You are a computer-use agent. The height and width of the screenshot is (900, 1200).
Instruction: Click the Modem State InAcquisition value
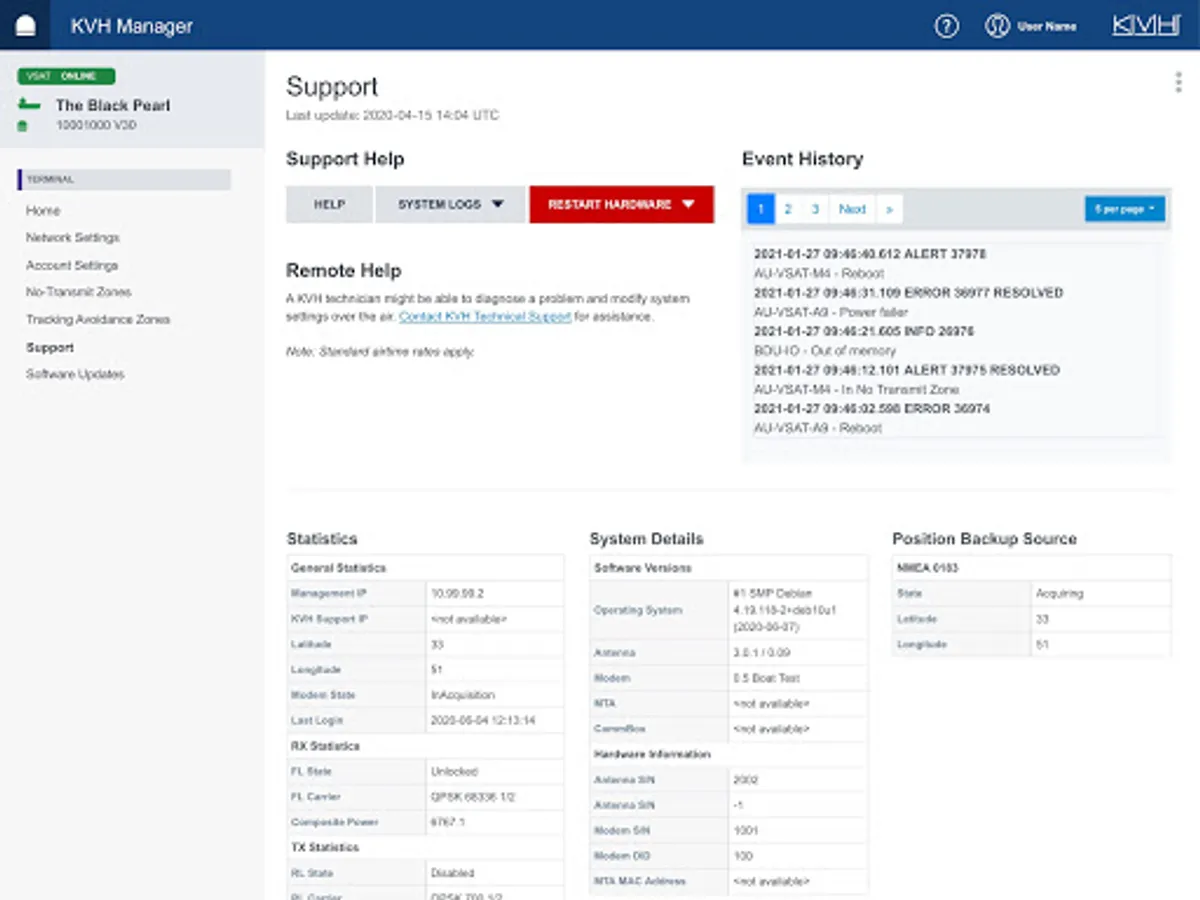(x=463, y=695)
